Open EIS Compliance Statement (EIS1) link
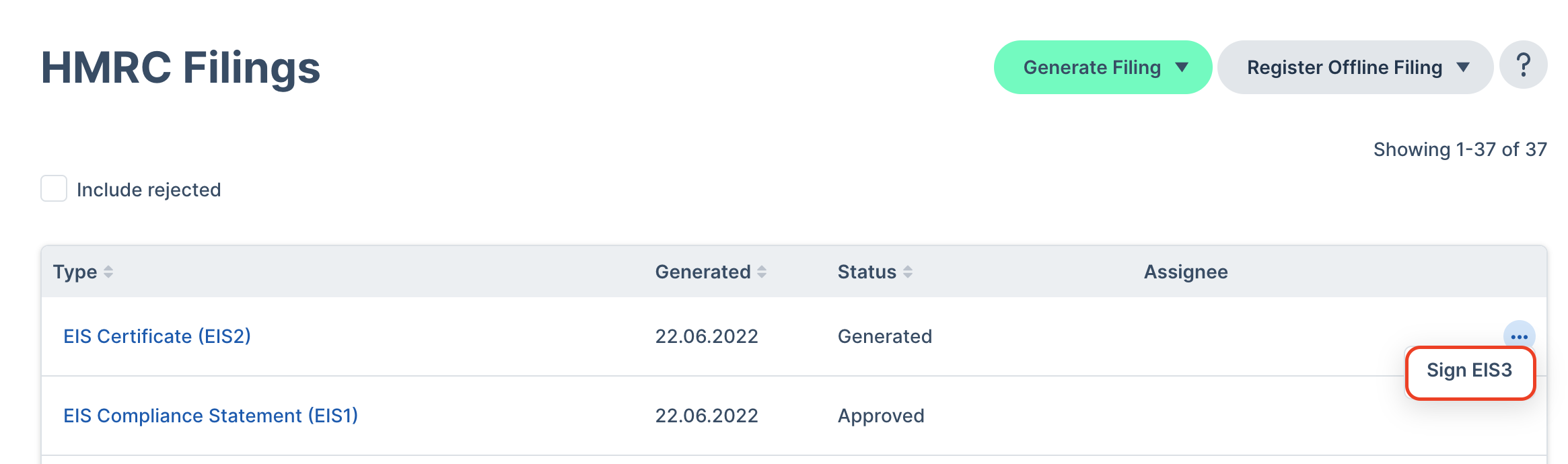This screenshot has height=464, width=1568. pos(211,416)
